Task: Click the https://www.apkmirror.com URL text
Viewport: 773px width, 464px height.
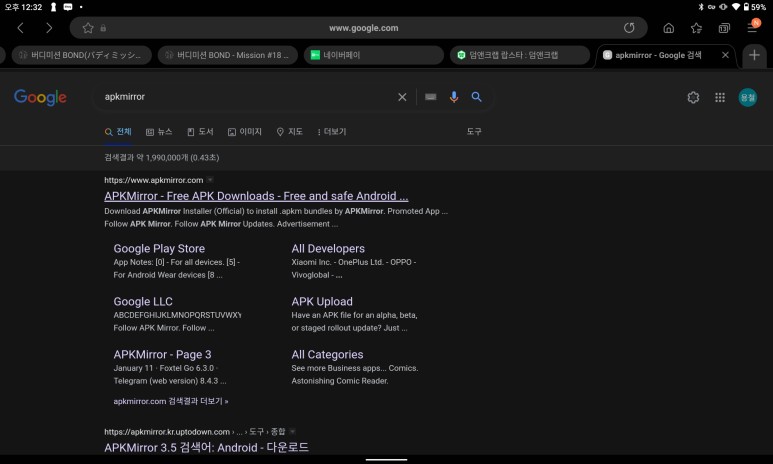Action: point(153,180)
